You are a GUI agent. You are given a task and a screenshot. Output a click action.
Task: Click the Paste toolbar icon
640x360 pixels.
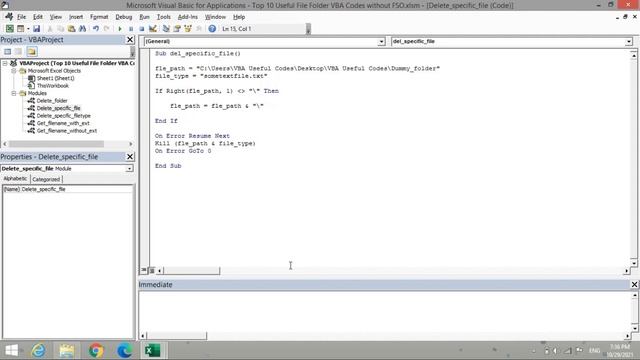tap(71, 29)
